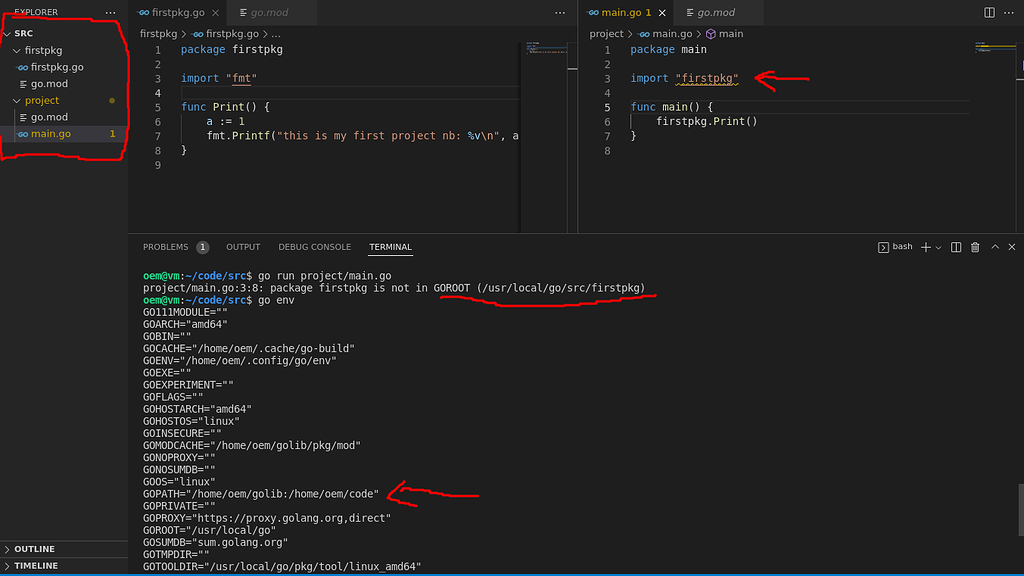Open the terminal launch profile dropdown arrow

point(938,246)
